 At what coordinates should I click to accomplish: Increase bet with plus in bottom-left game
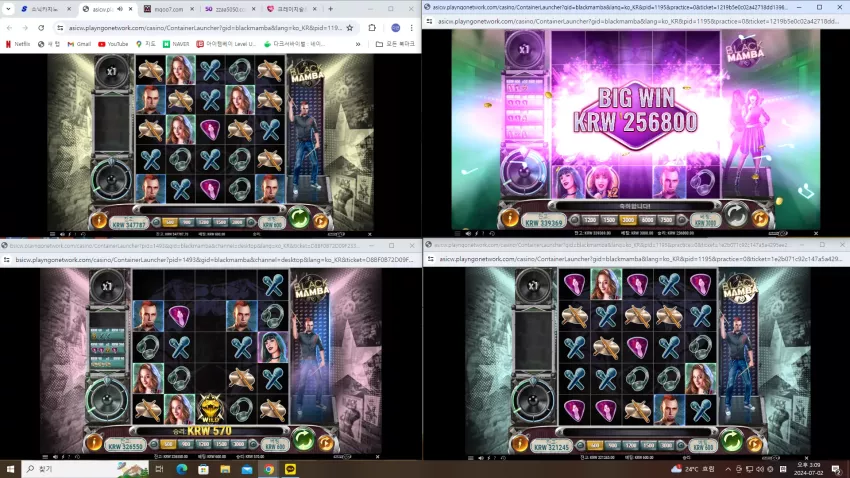pos(253,444)
